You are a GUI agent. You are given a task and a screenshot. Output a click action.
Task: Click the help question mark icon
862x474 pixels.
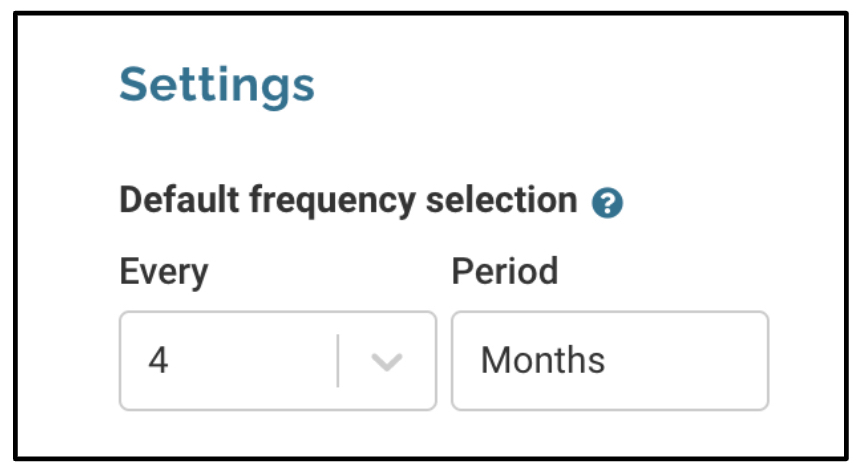point(607,202)
